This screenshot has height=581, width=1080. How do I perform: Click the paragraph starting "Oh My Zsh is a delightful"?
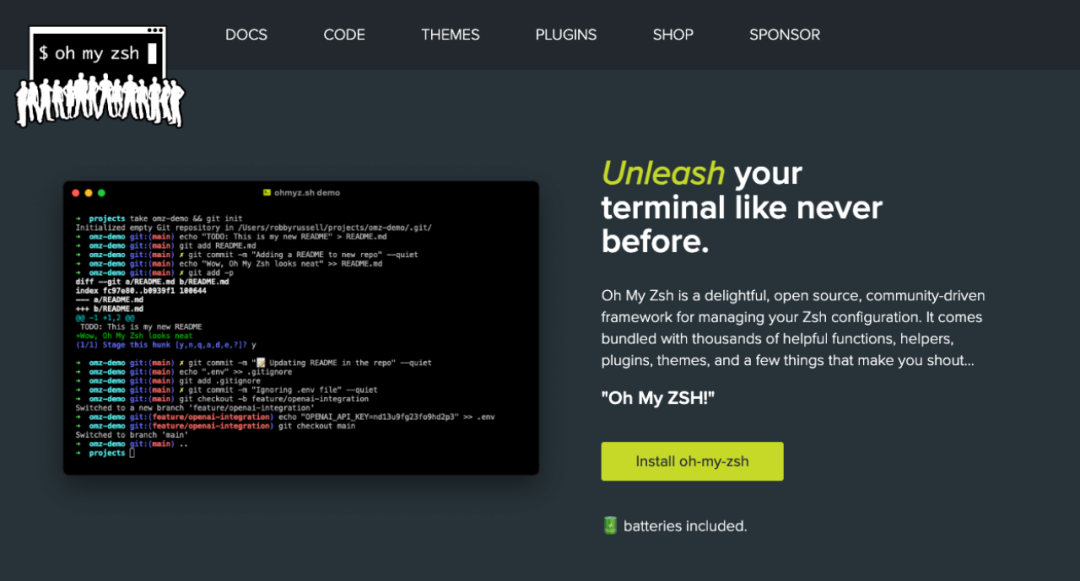[x=793, y=328]
